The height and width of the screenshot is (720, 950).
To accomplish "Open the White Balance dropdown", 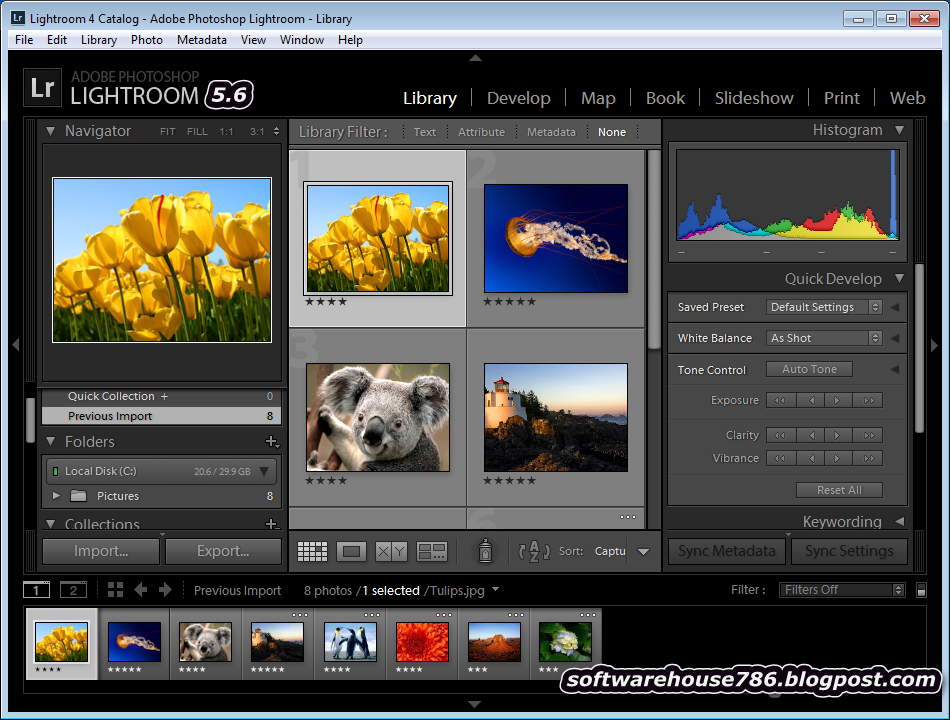I will (x=825, y=338).
